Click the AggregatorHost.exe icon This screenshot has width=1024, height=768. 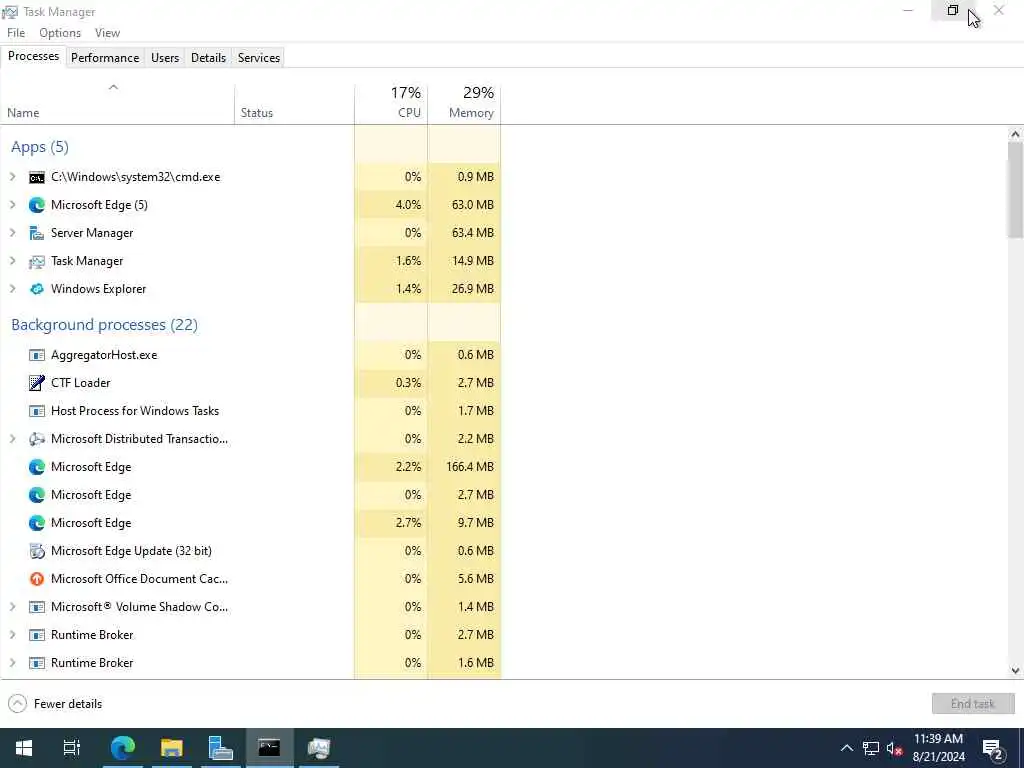pyautogui.click(x=37, y=355)
